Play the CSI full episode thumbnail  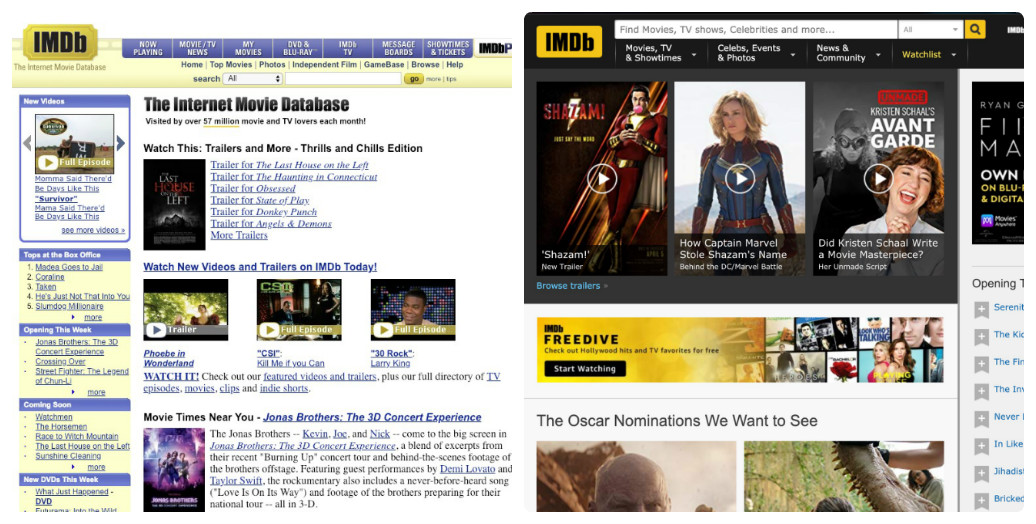point(299,309)
